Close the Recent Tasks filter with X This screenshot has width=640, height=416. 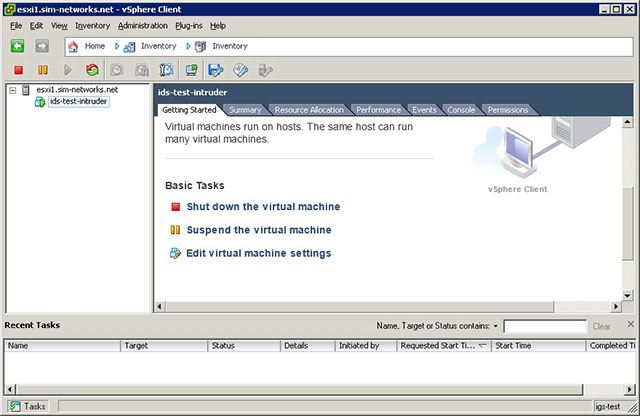[x=631, y=324]
